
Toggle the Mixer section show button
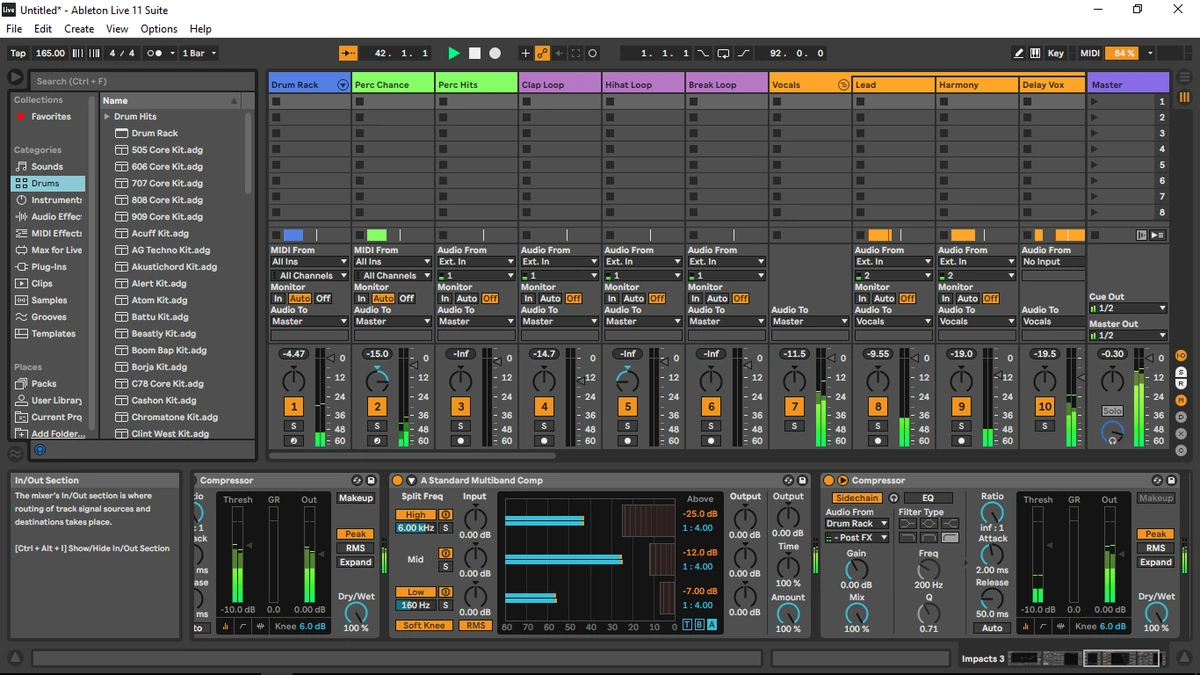1181,399
